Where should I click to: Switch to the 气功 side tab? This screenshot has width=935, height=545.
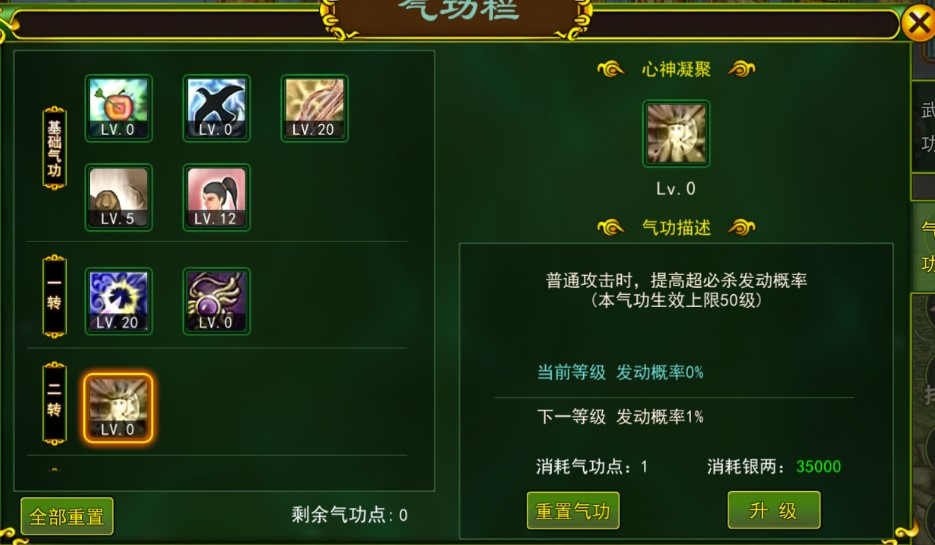(x=925, y=246)
